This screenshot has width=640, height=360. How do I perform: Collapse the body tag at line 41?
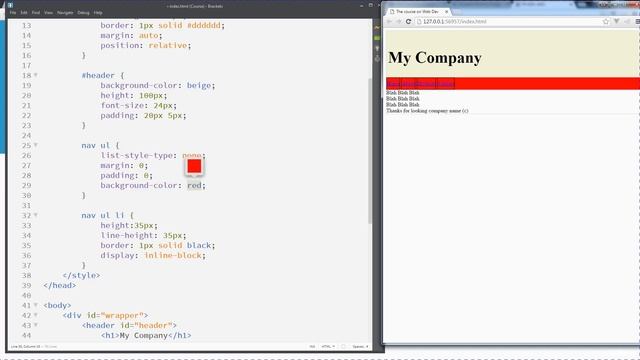[36, 305]
